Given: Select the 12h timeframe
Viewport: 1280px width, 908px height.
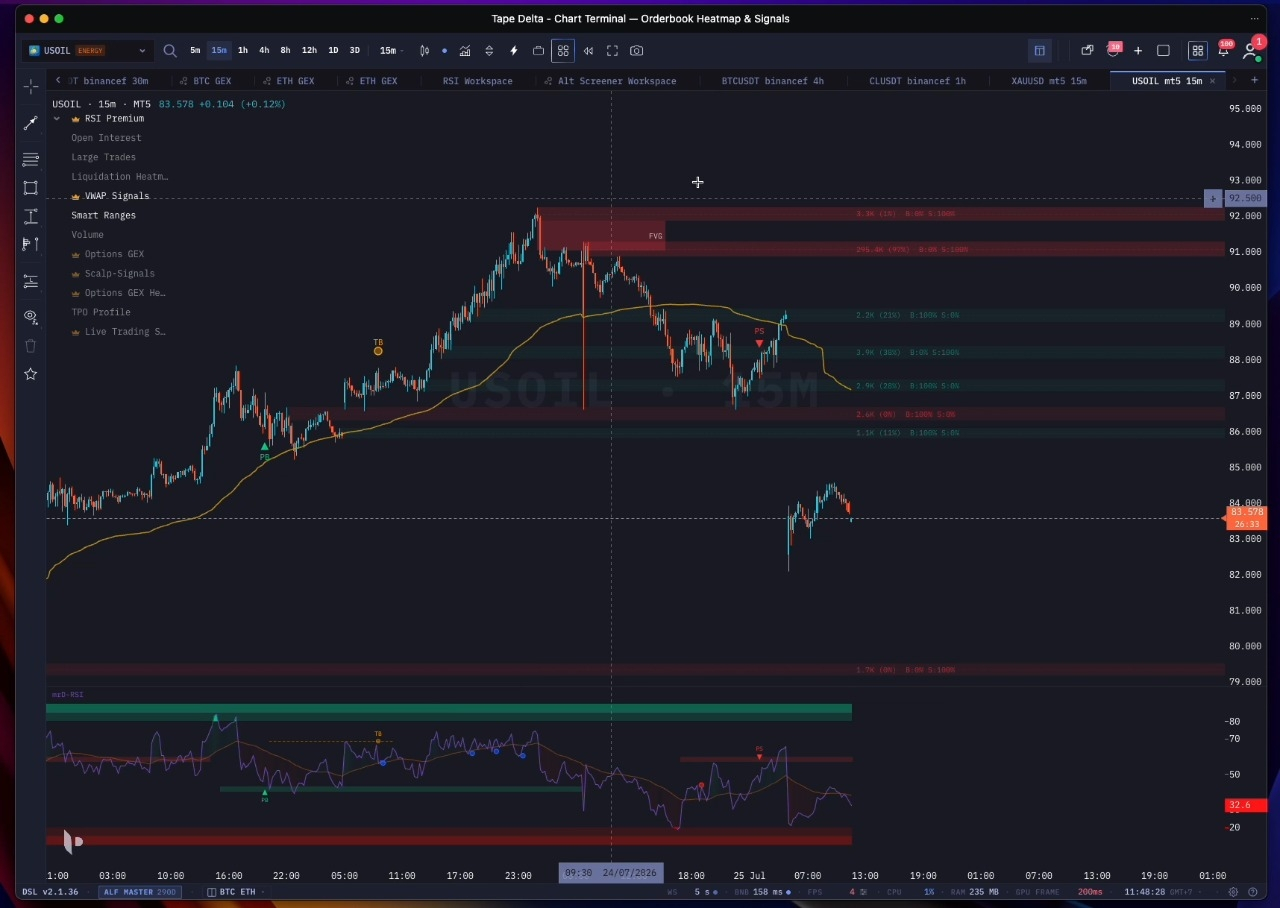Looking at the screenshot, I should pyautogui.click(x=309, y=51).
